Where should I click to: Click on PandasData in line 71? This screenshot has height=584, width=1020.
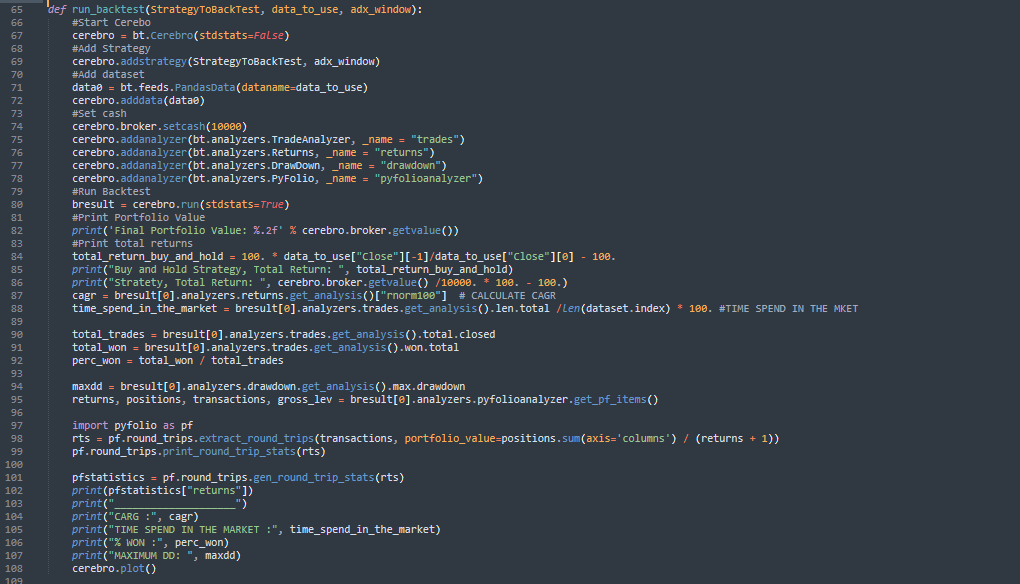pyautogui.click(x=204, y=87)
